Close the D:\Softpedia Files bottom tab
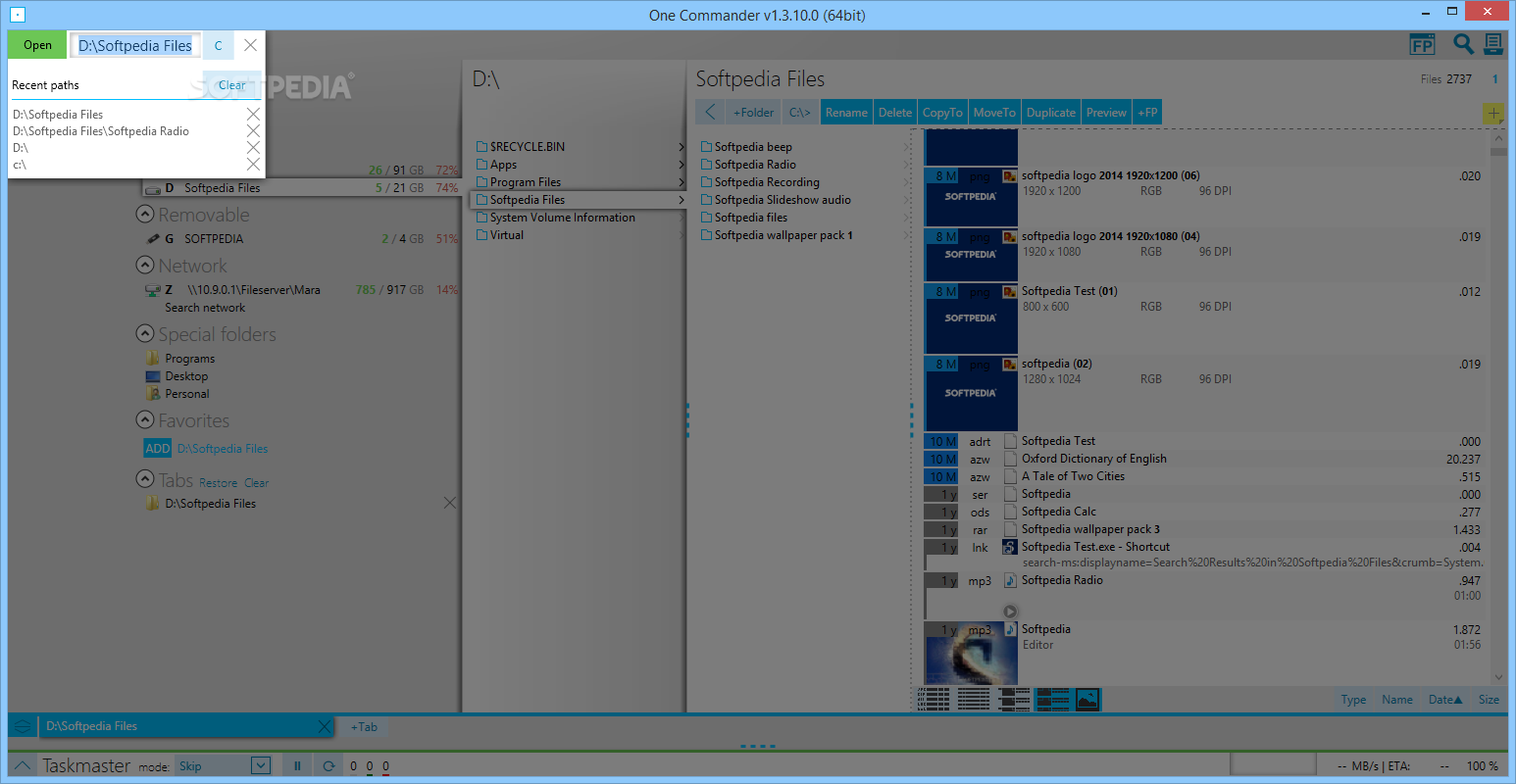Screen dimensions: 1516x784 point(325,726)
